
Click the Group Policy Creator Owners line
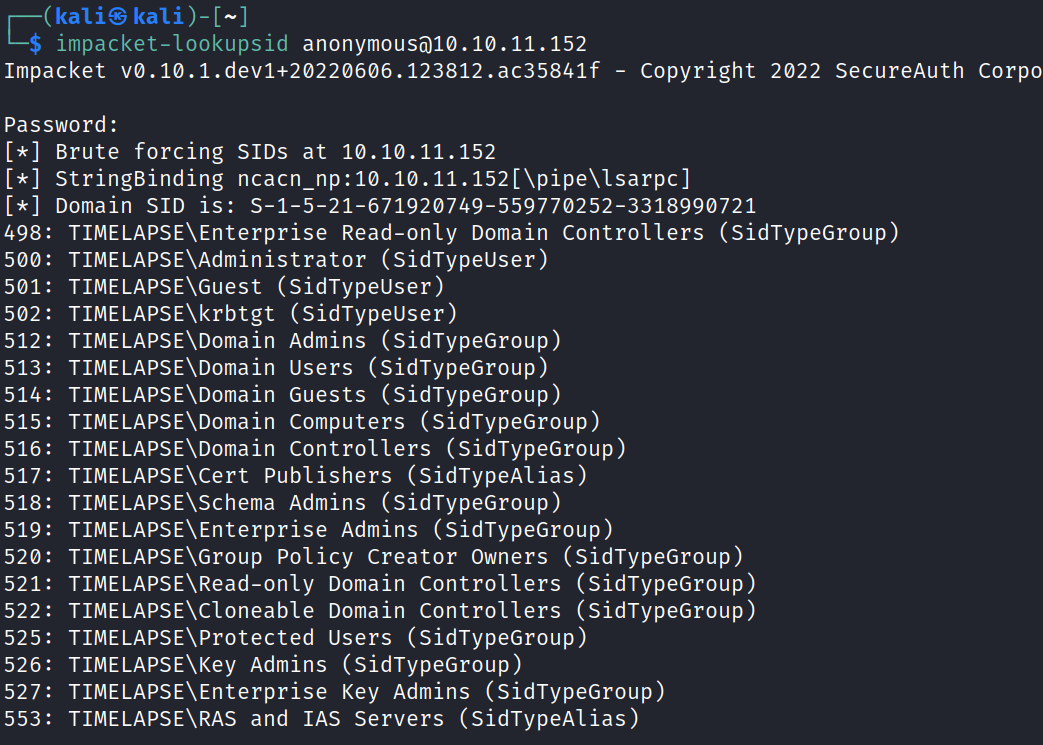(x=373, y=557)
